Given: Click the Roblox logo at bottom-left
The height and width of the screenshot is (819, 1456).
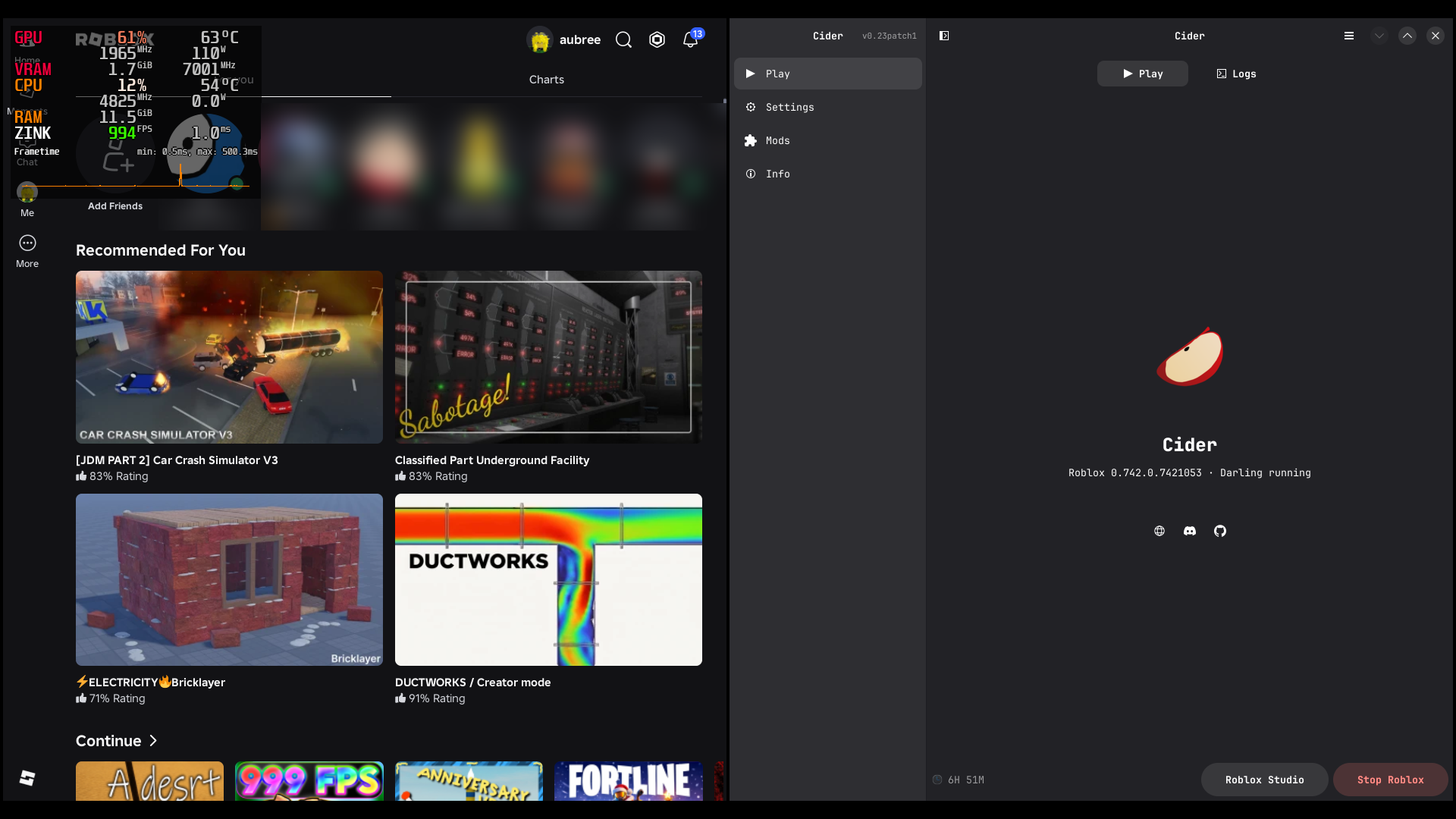Looking at the screenshot, I should coord(27,778).
